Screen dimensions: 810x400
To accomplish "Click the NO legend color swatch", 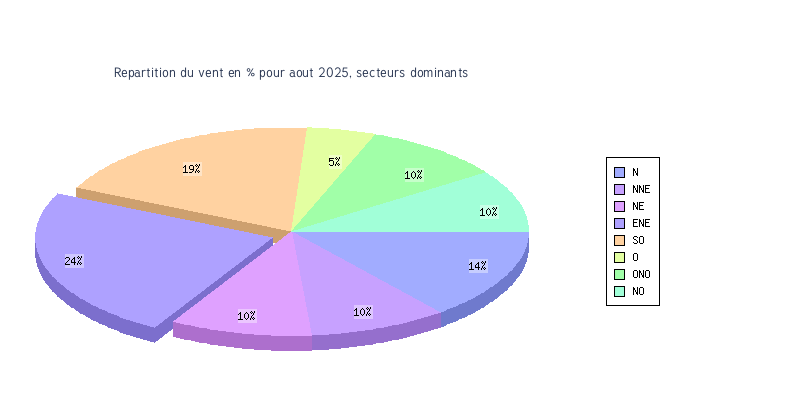I will (619, 291).
